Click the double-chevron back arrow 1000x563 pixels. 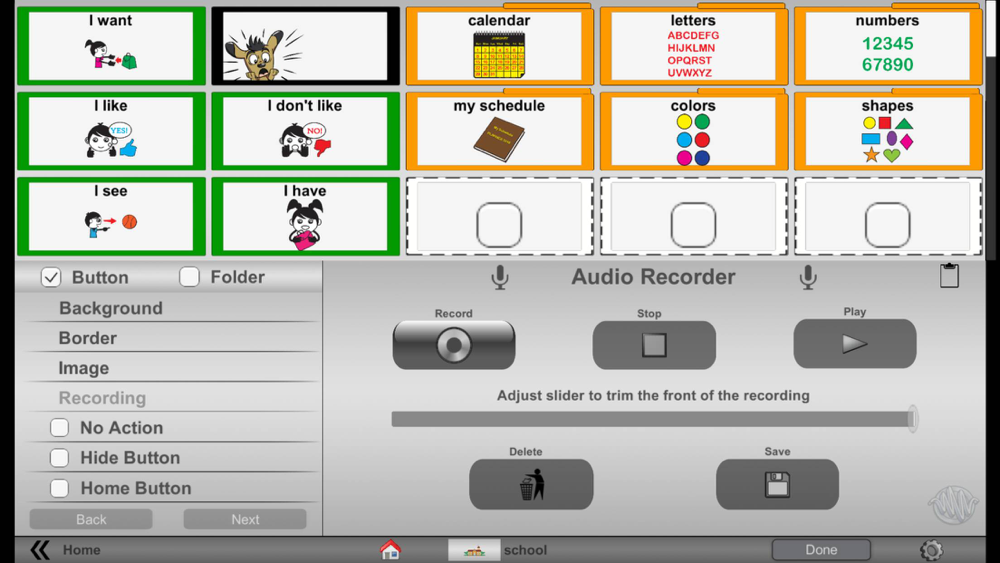click(x=40, y=550)
